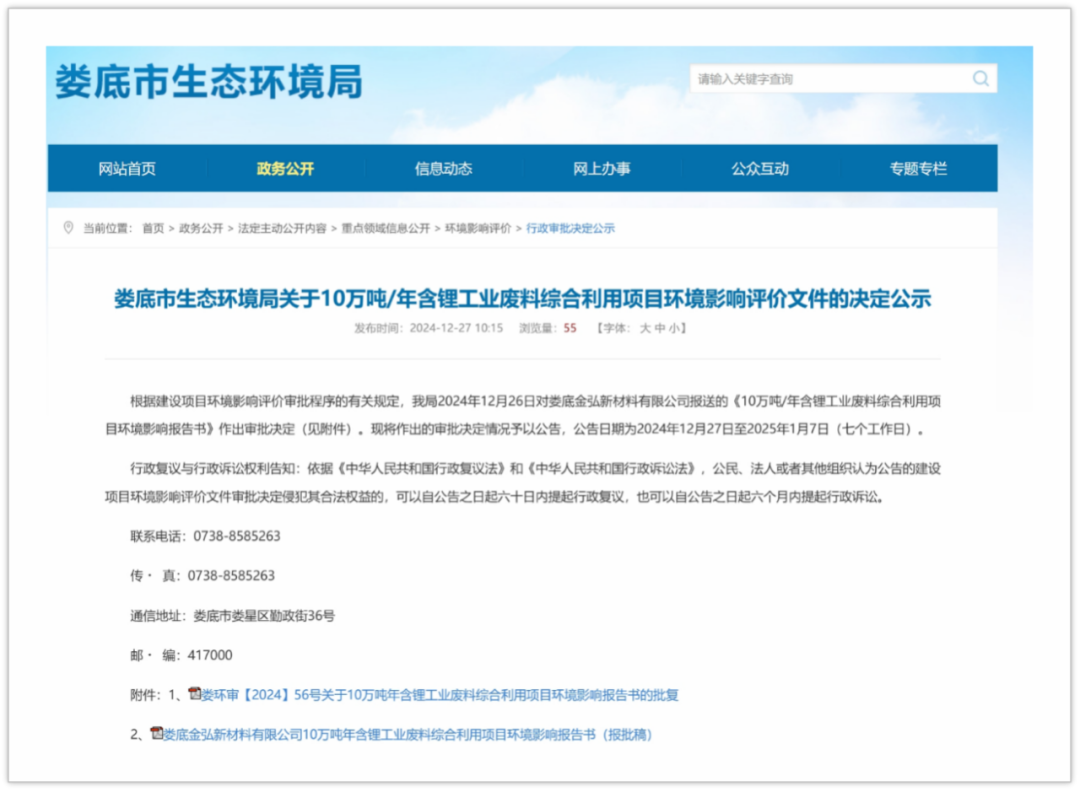
Task: Open the 公众互动 nav item
Action: pyautogui.click(x=760, y=169)
